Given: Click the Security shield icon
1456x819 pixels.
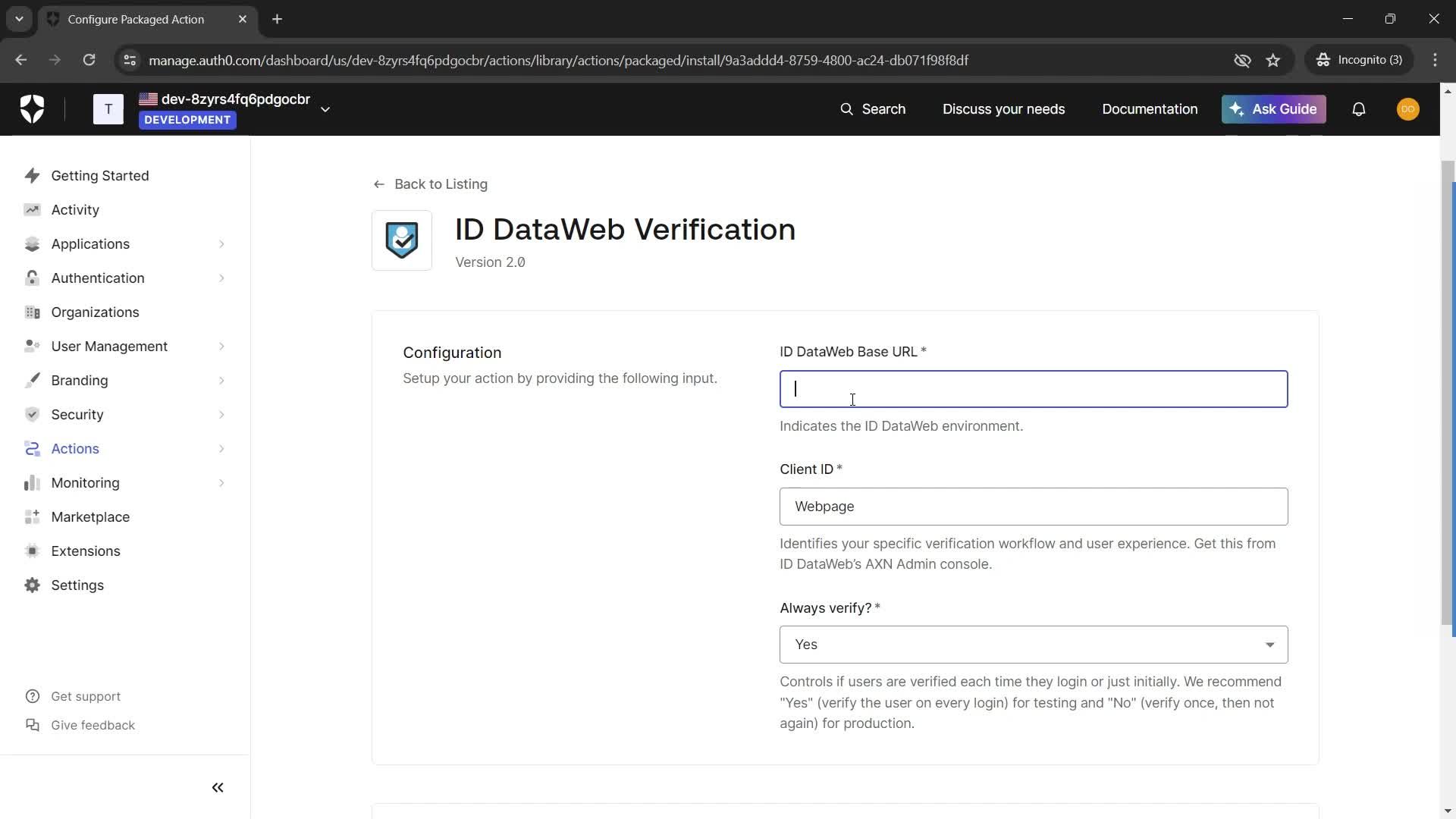Looking at the screenshot, I should (x=32, y=415).
